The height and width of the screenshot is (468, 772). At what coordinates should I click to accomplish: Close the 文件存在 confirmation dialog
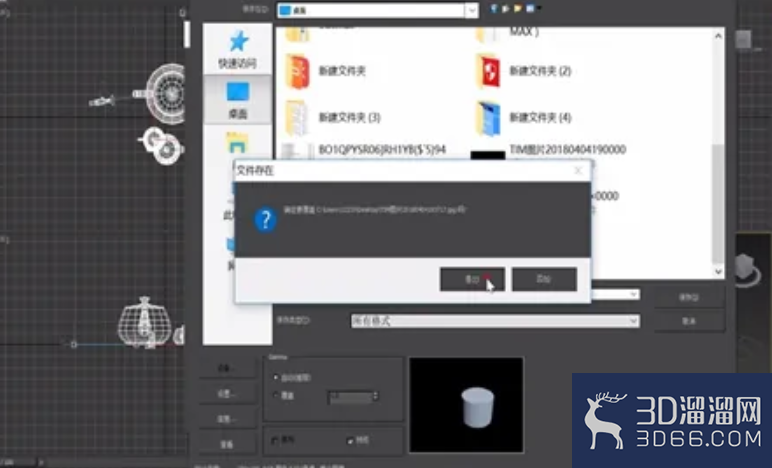579,170
